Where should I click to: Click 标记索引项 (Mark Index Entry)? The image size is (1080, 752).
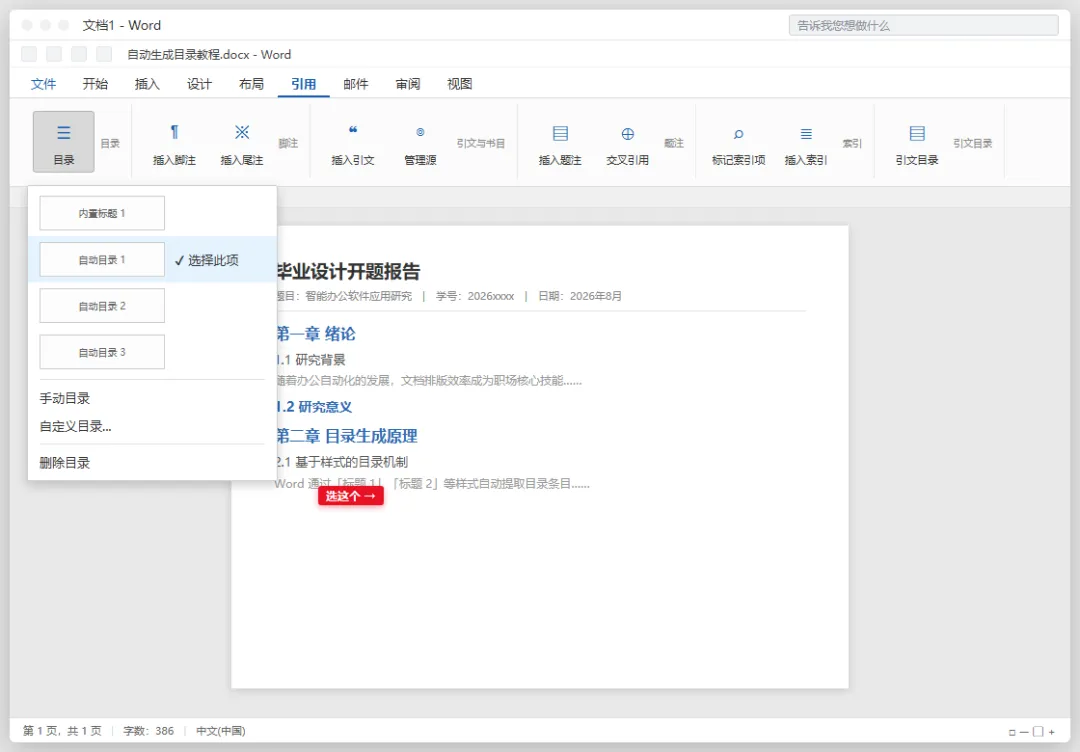point(738,145)
